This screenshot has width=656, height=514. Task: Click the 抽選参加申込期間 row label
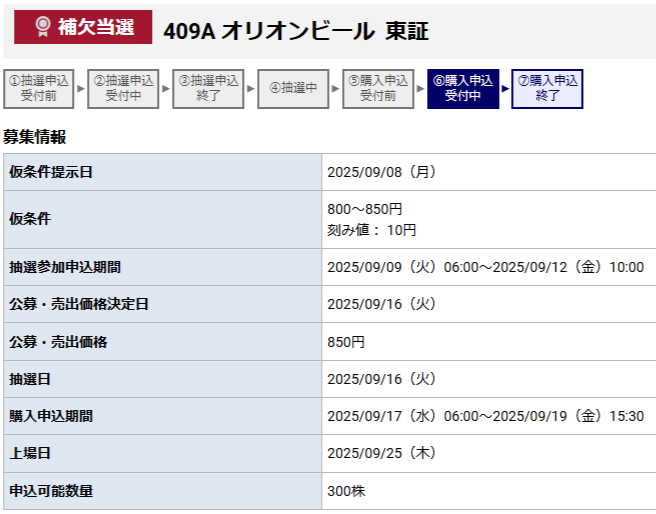(65, 267)
